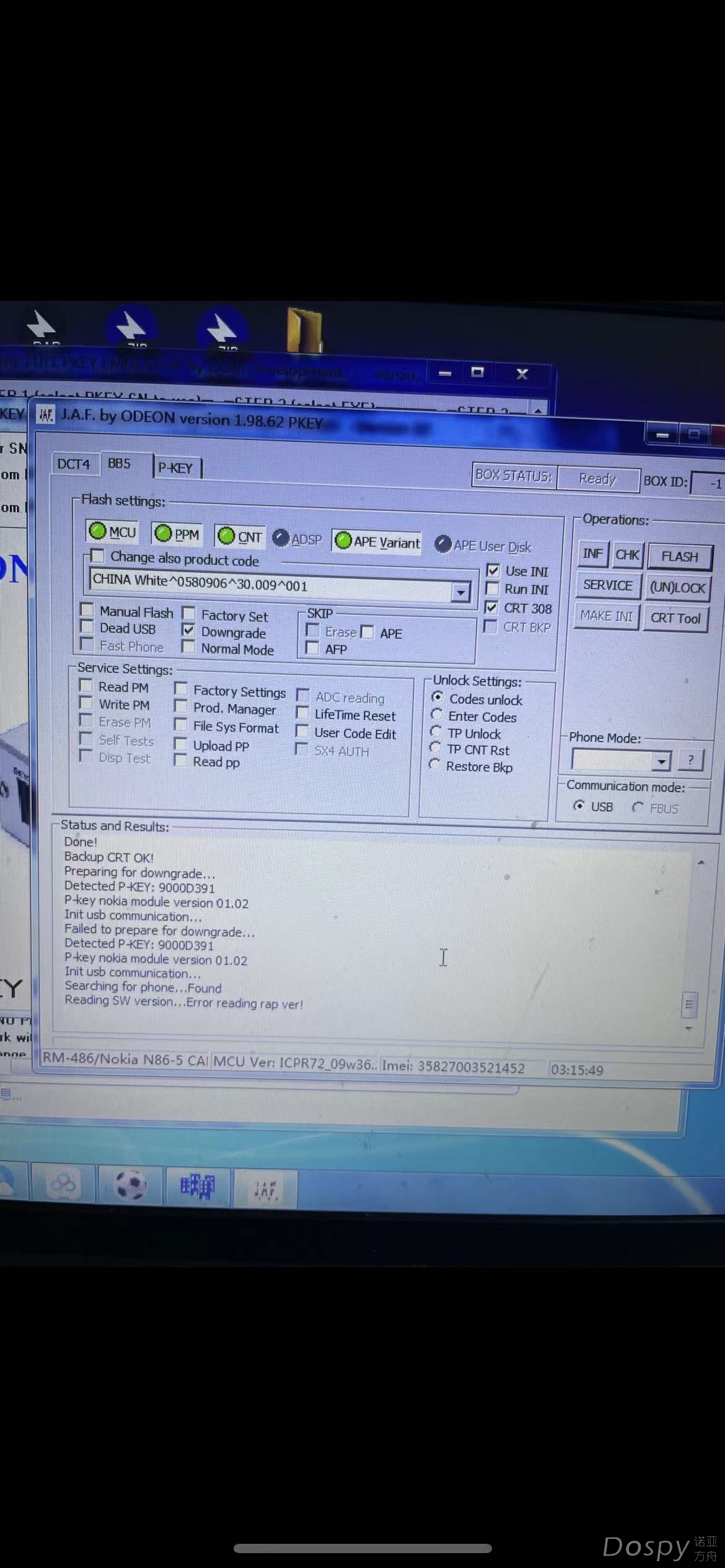Enable the Read PM checkbox
Image resolution: width=725 pixels, height=1568 pixels.
point(86,686)
